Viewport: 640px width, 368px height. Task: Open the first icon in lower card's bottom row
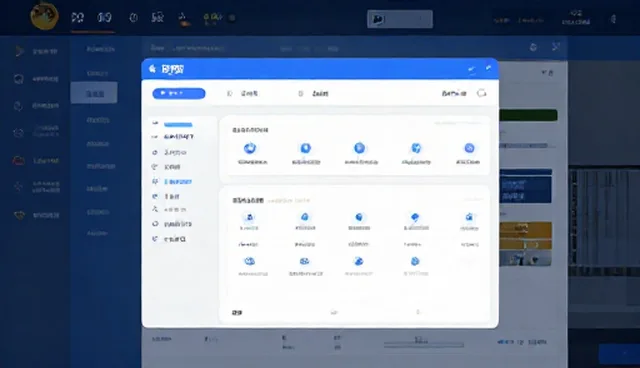point(249,261)
